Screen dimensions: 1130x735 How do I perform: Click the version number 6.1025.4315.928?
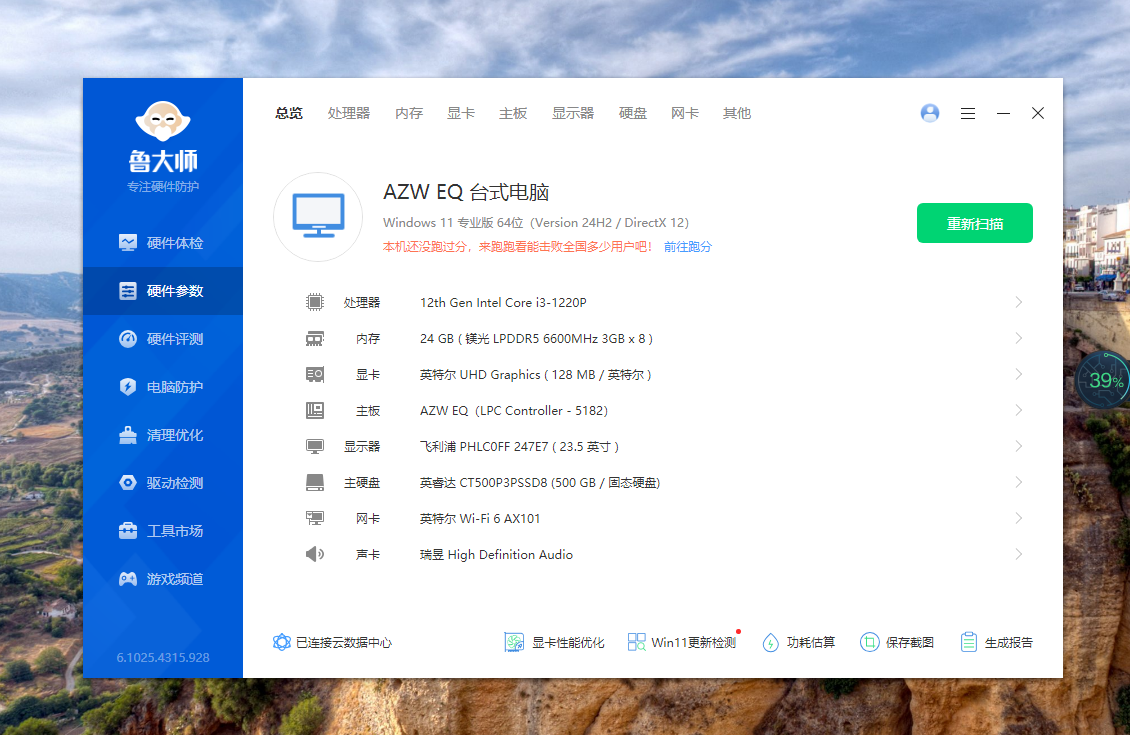163,657
